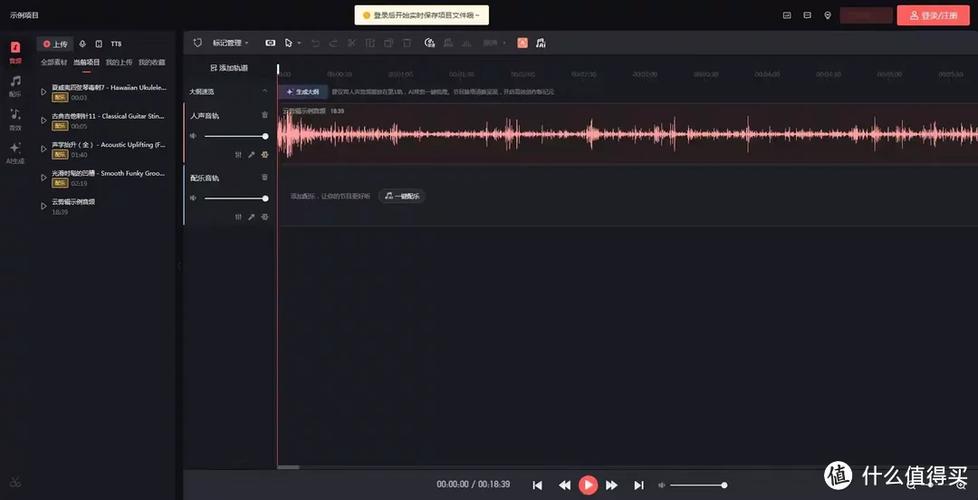The image size is (978, 500).
Task: Rewind with the double-left arrow button
Action: coord(564,485)
